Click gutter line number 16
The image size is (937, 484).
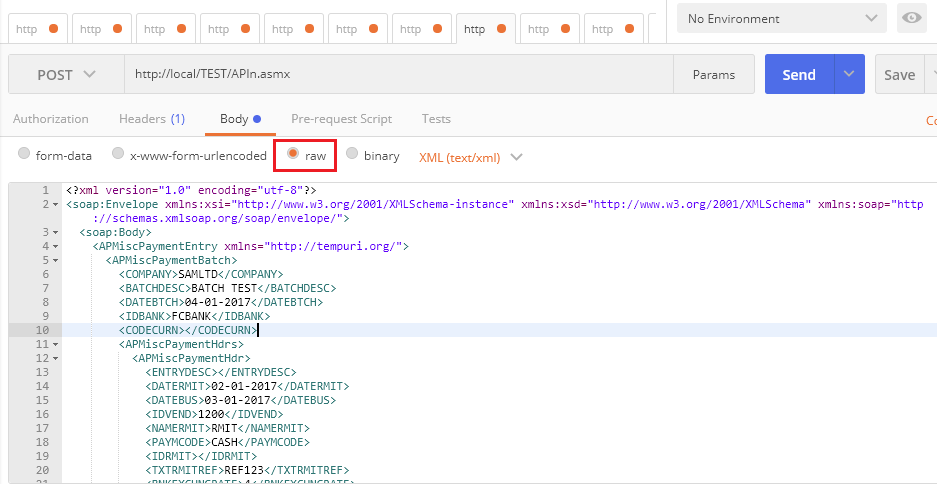[42, 414]
